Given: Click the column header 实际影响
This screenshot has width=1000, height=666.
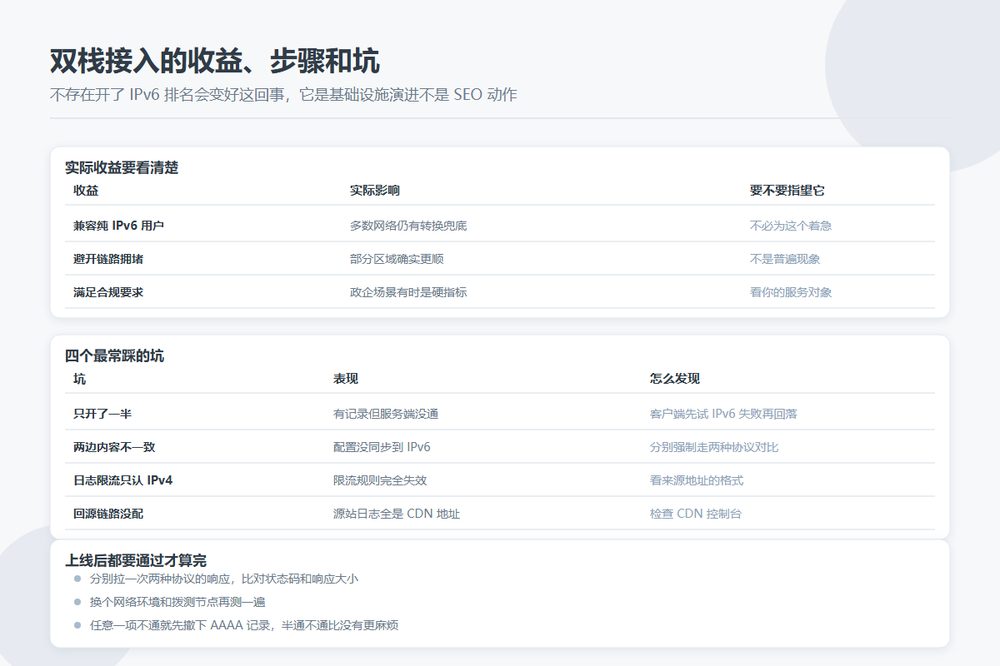Looking at the screenshot, I should 375,191.
